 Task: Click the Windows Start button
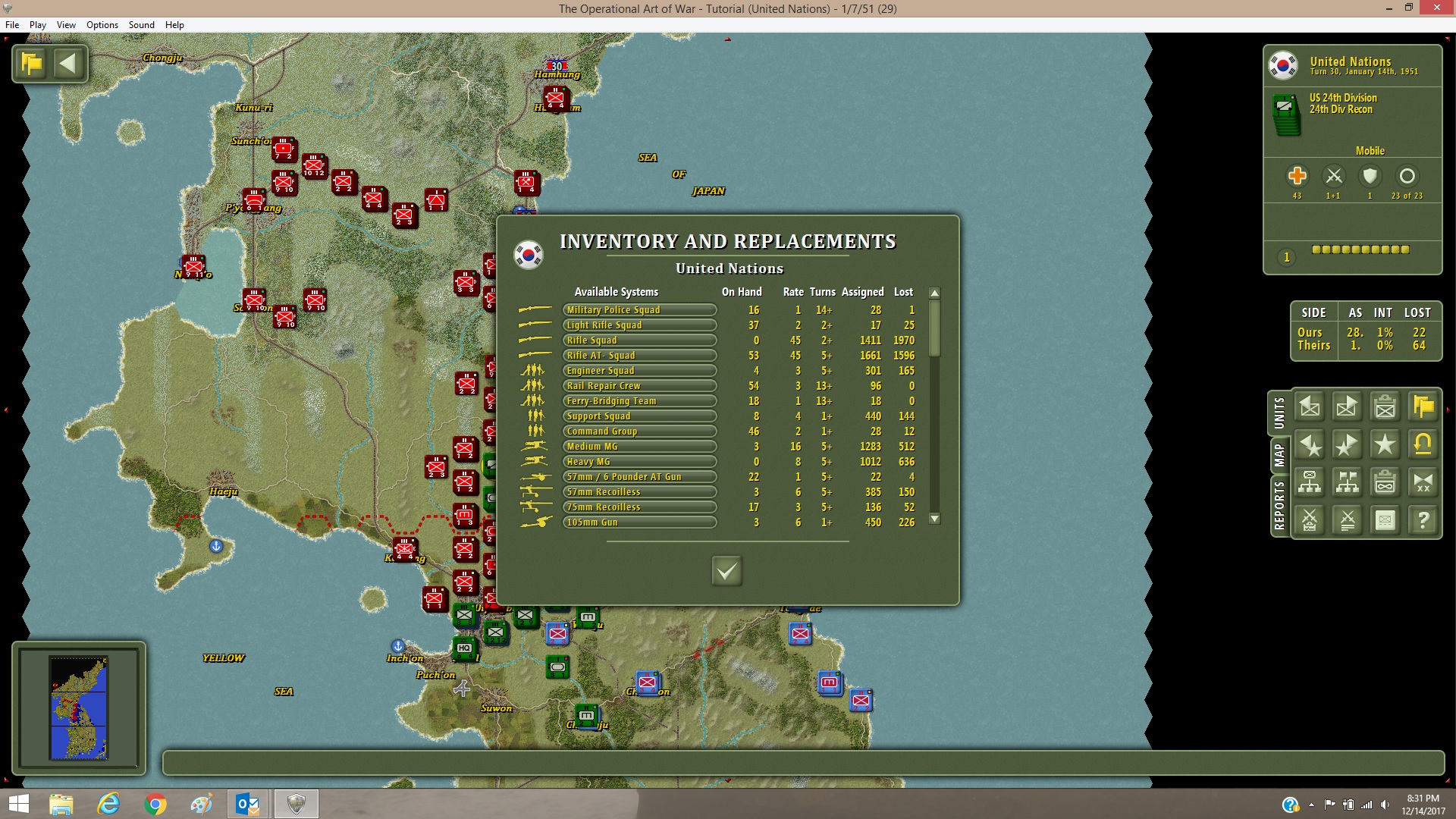(18, 804)
